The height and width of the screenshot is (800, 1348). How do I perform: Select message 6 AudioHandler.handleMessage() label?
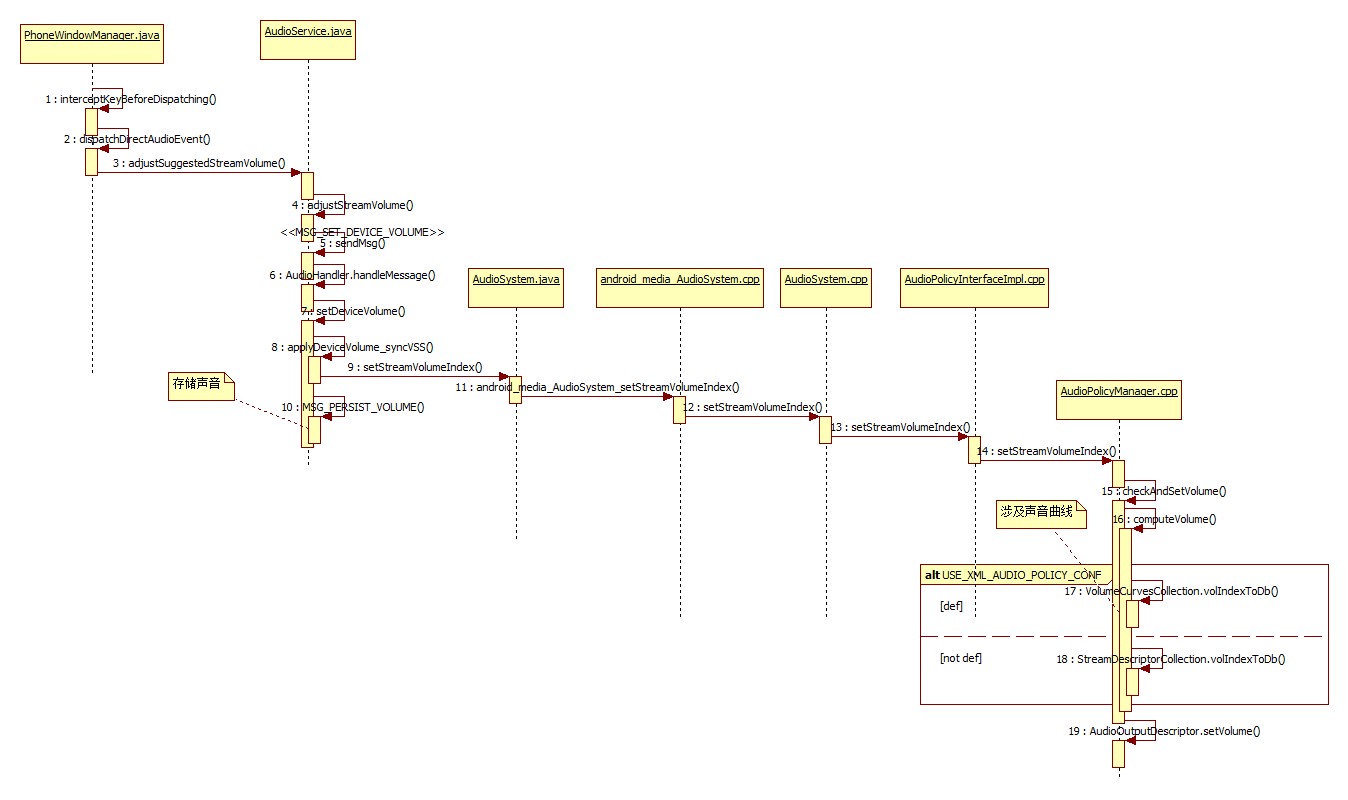(x=352, y=275)
